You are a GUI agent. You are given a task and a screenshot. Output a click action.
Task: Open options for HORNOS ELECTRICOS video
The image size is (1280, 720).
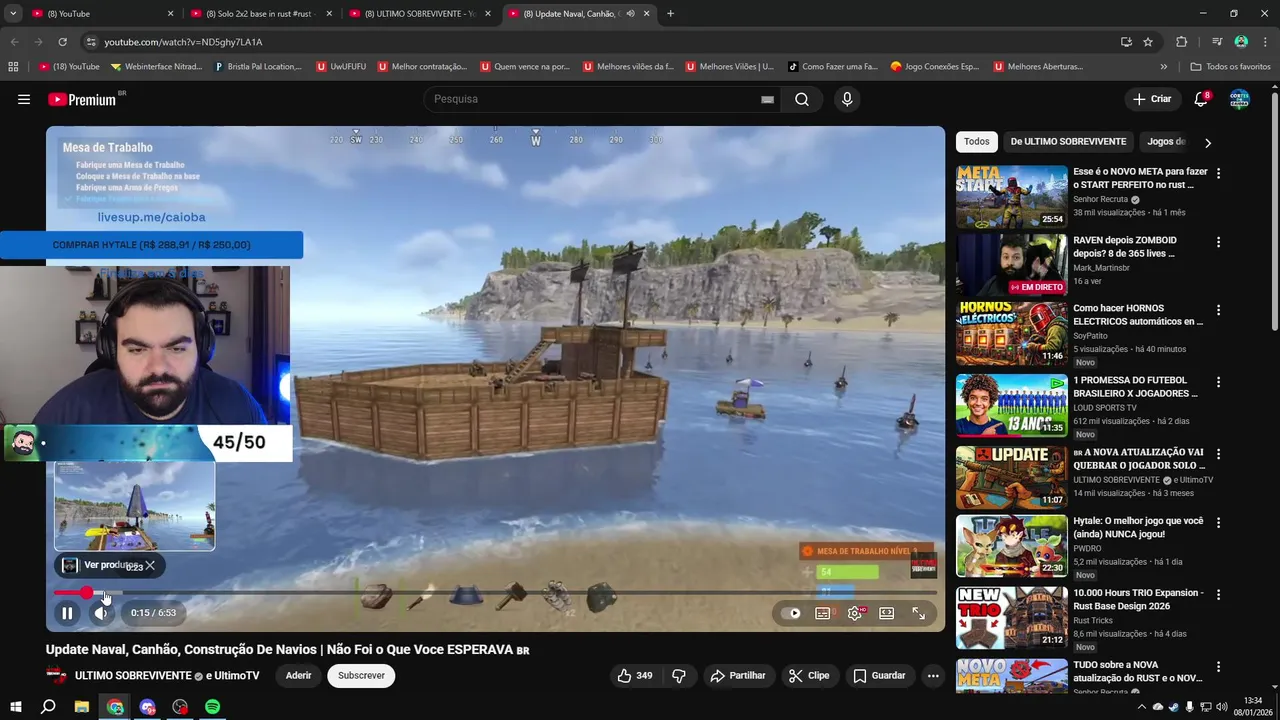tap(1218, 311)
